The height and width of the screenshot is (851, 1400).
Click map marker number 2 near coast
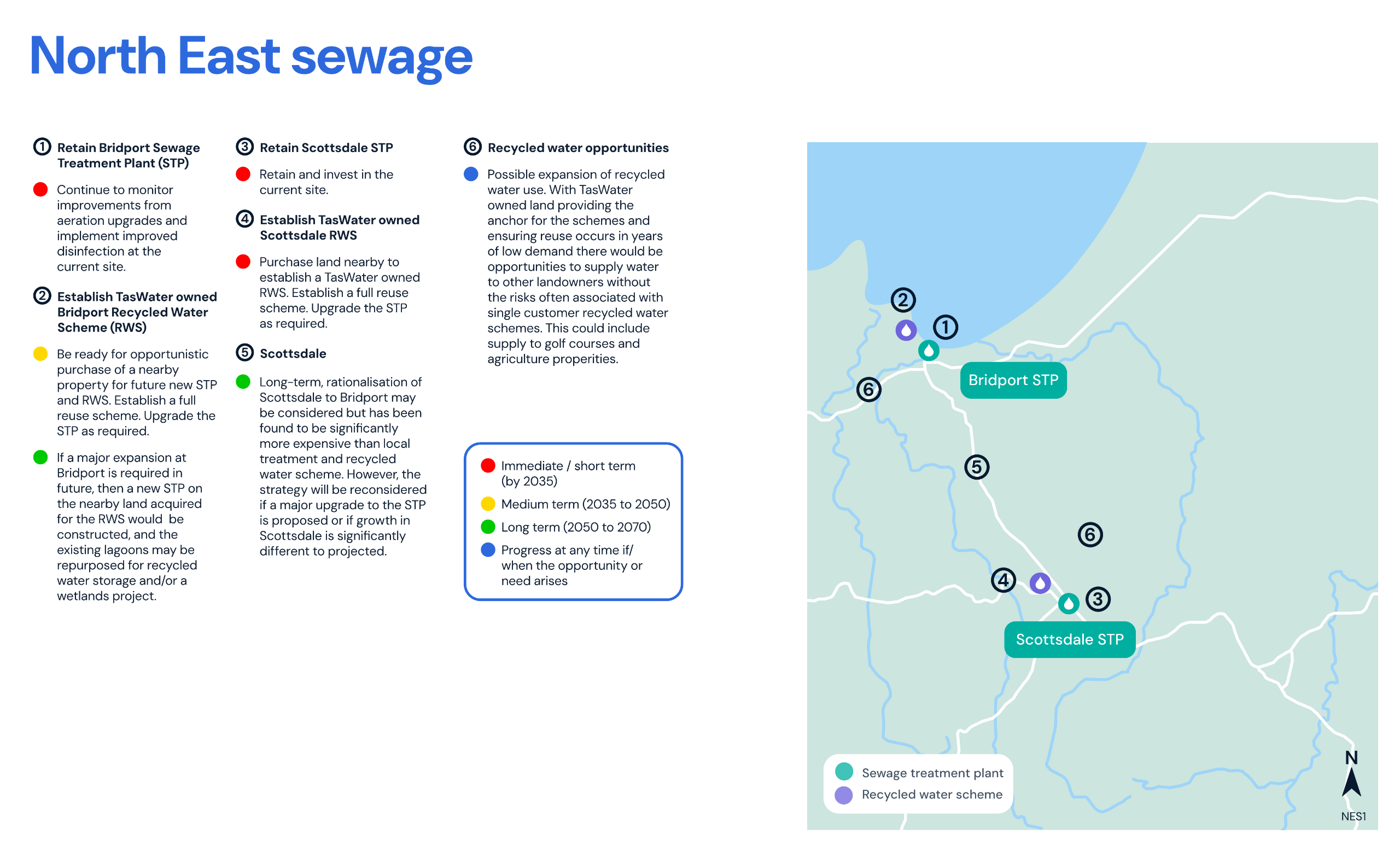tap(903, 300)
